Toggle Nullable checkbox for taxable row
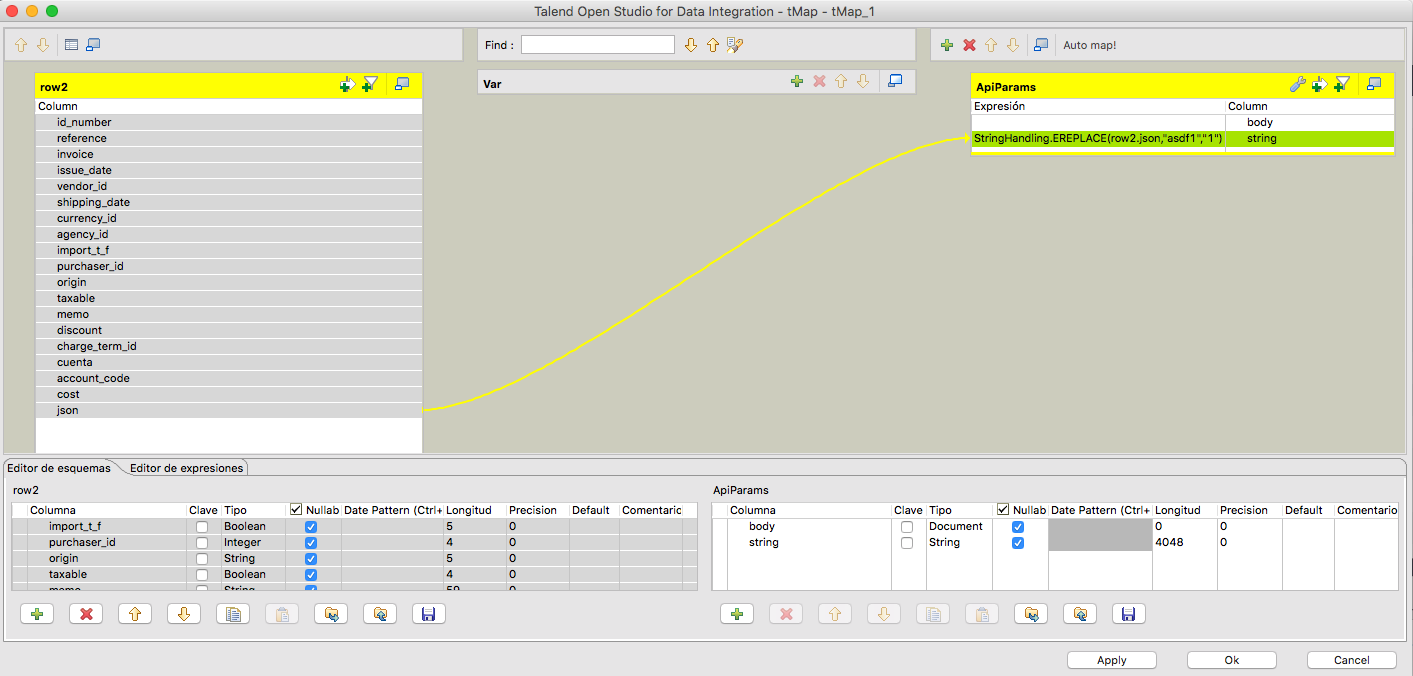Viewport: 1413px width, 676px height. [x=311, y=575]
